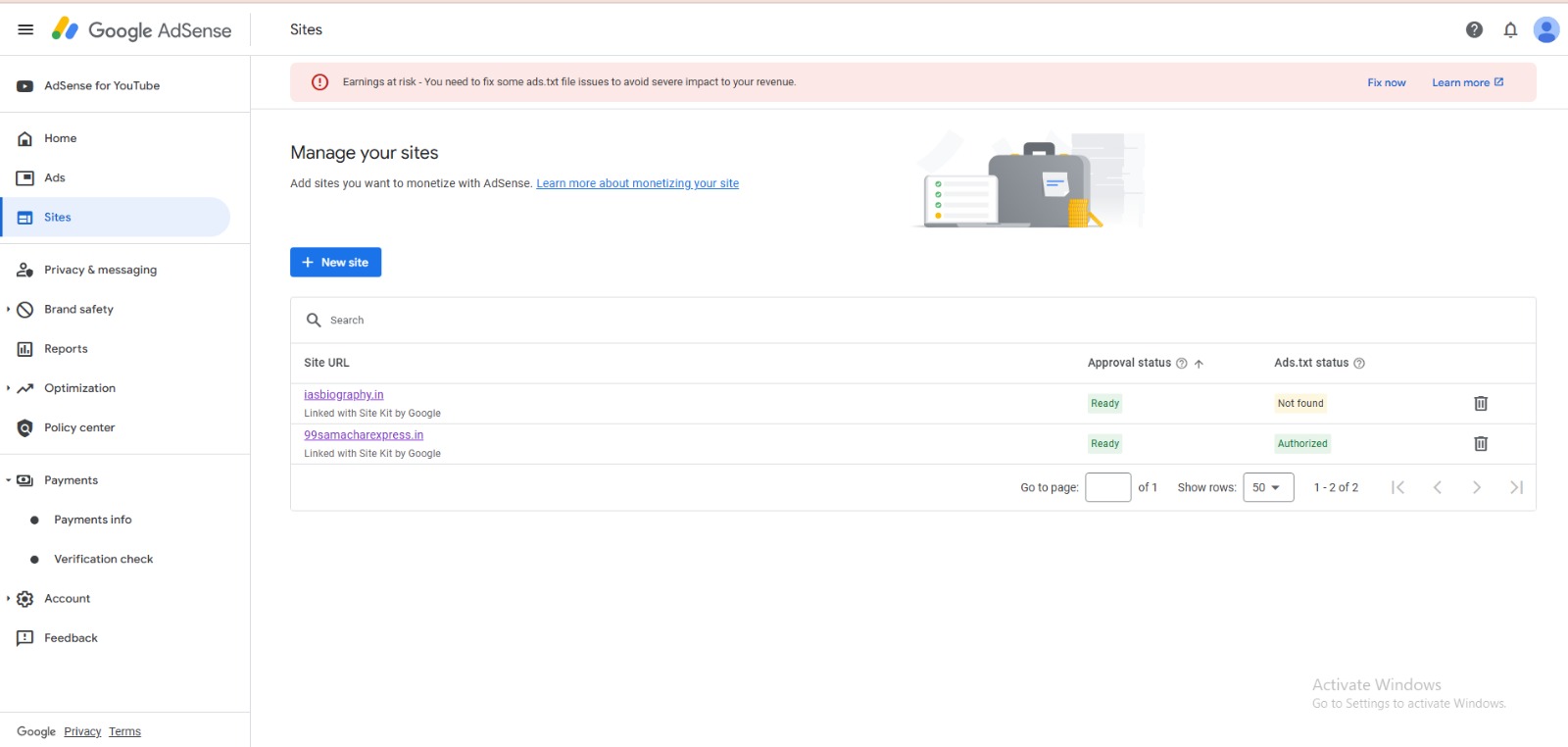Delete the iasbiography.in site
Screen dimensions: 1568x747
1481,403
